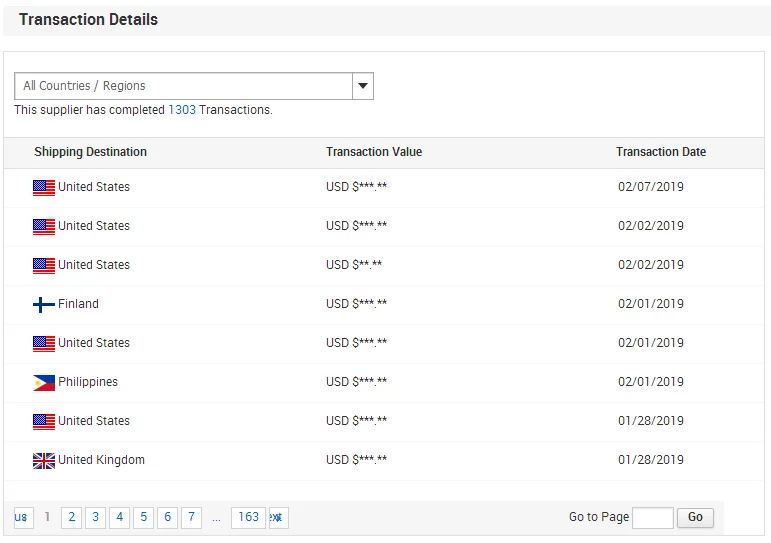The width and height of the screenshot is (771, 543).
Task: Click the Transaction Value column header
Action: pyautogui.click(x=374, y=152)
